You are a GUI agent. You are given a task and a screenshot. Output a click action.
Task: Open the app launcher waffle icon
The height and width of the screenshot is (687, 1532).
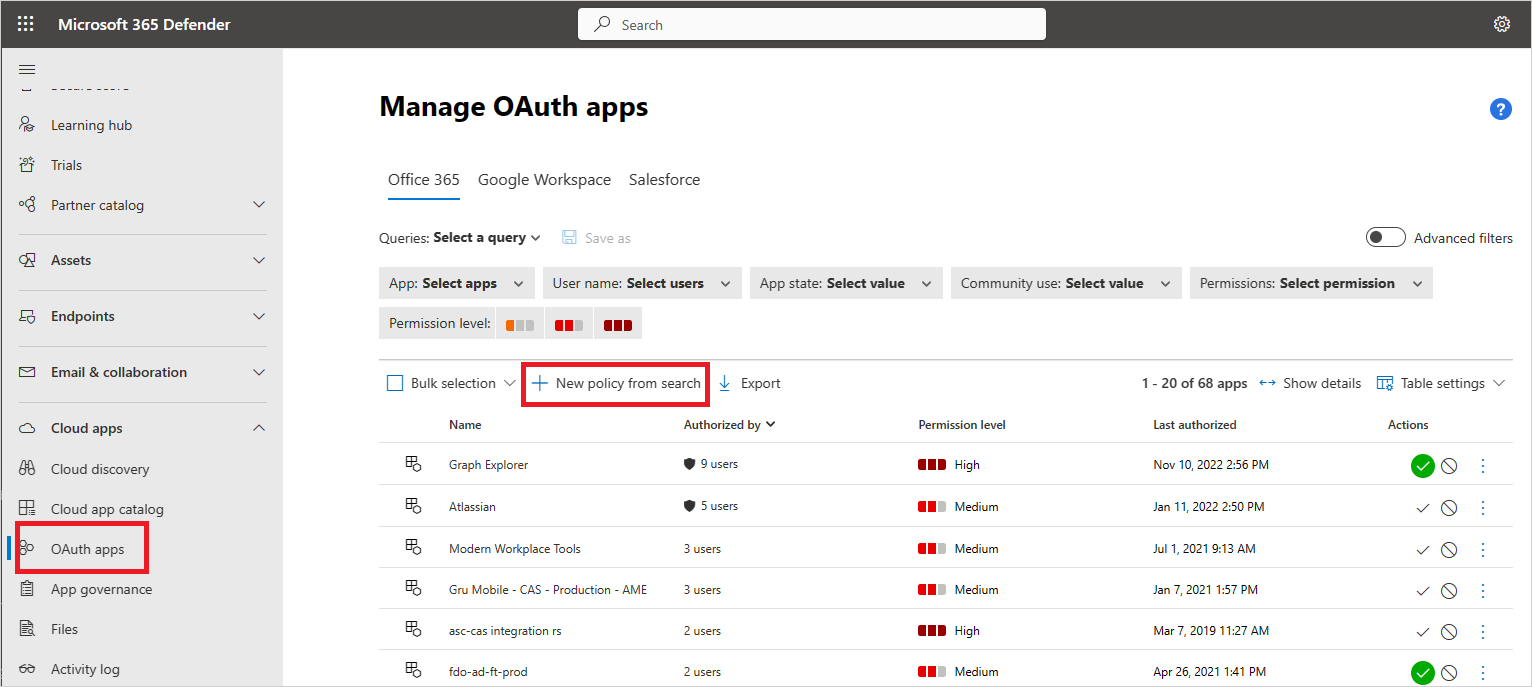[x=25, y=24]
